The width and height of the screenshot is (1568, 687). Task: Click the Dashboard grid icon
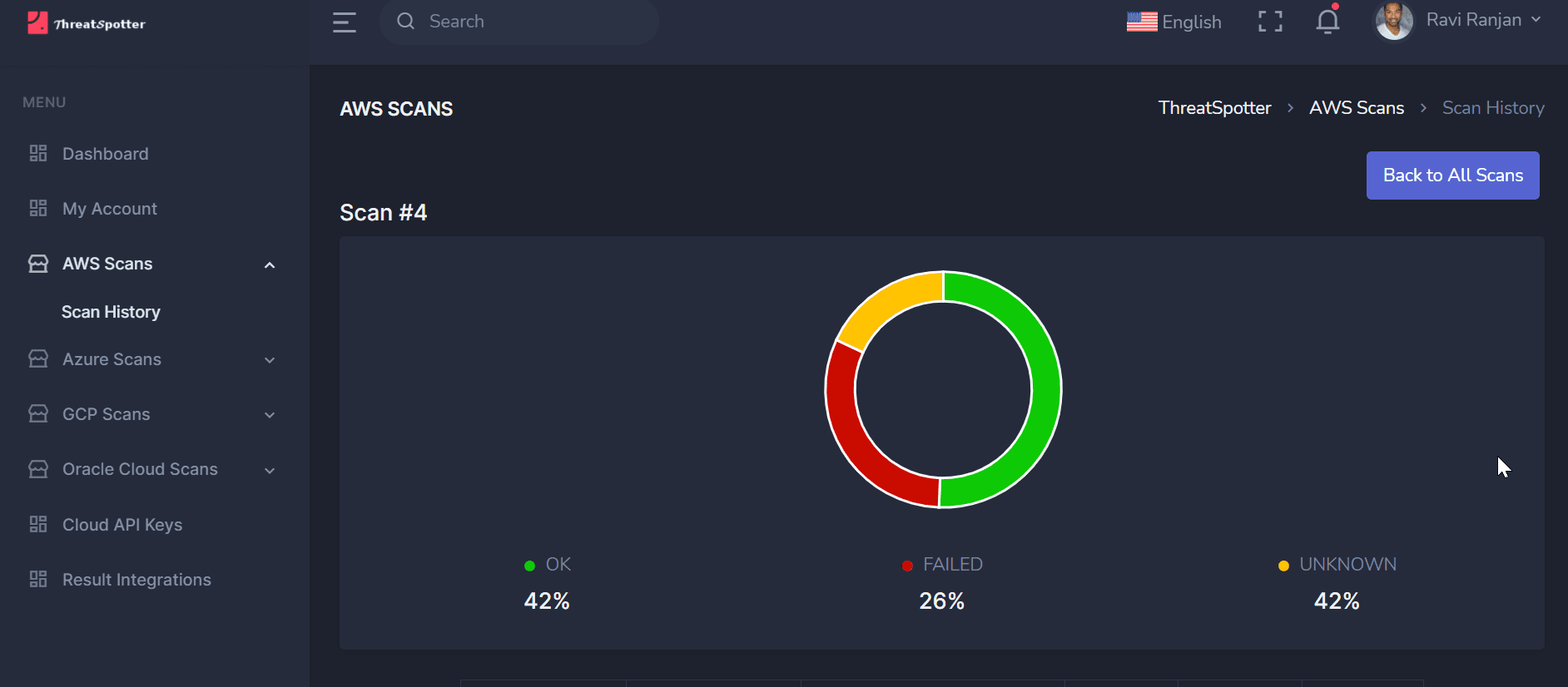pyautogui.click(x=38, y=153)
